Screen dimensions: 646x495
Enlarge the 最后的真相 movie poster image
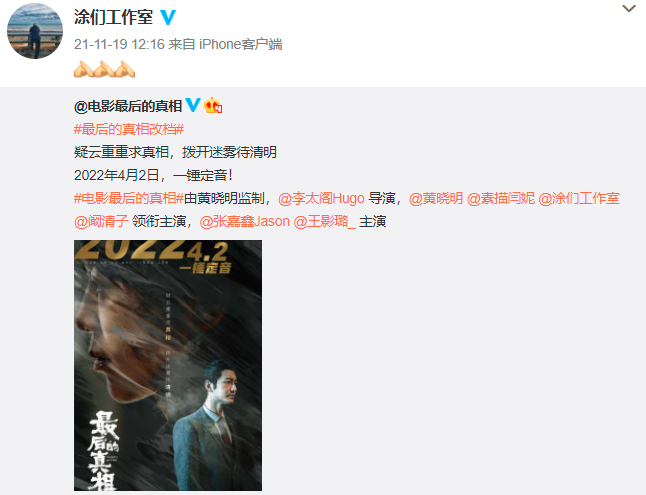point(168,365)
